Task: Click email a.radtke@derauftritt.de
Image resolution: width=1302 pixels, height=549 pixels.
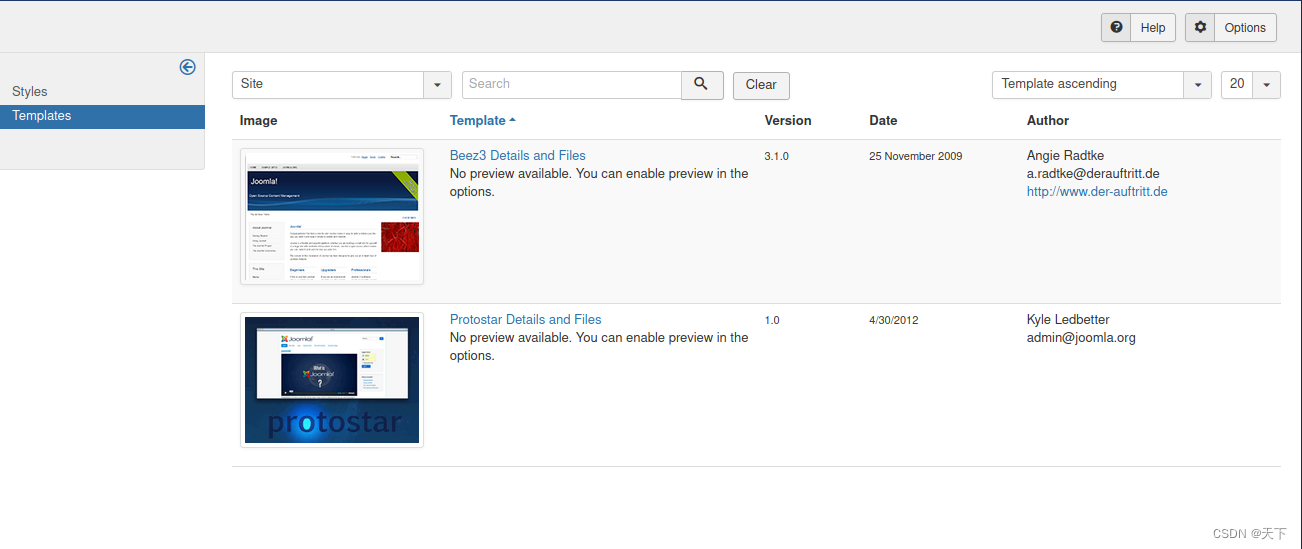Action: (1093, 173)
